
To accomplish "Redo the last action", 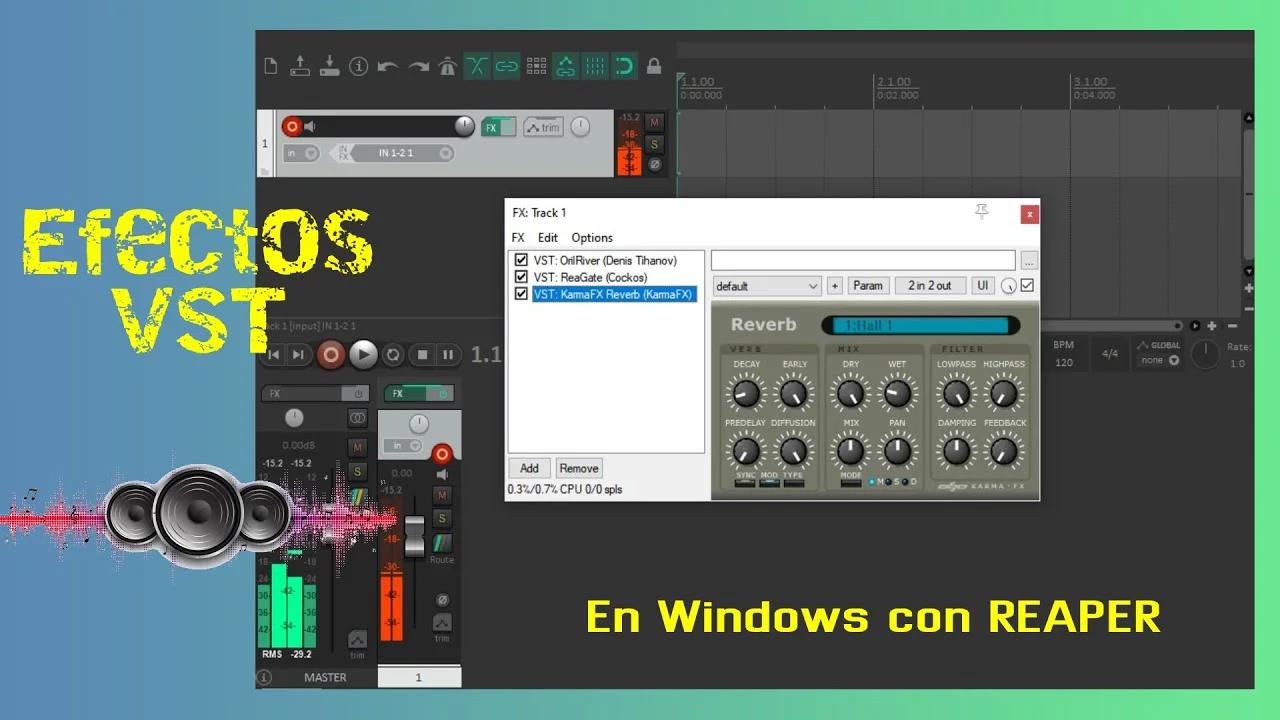I will [416, 65].
